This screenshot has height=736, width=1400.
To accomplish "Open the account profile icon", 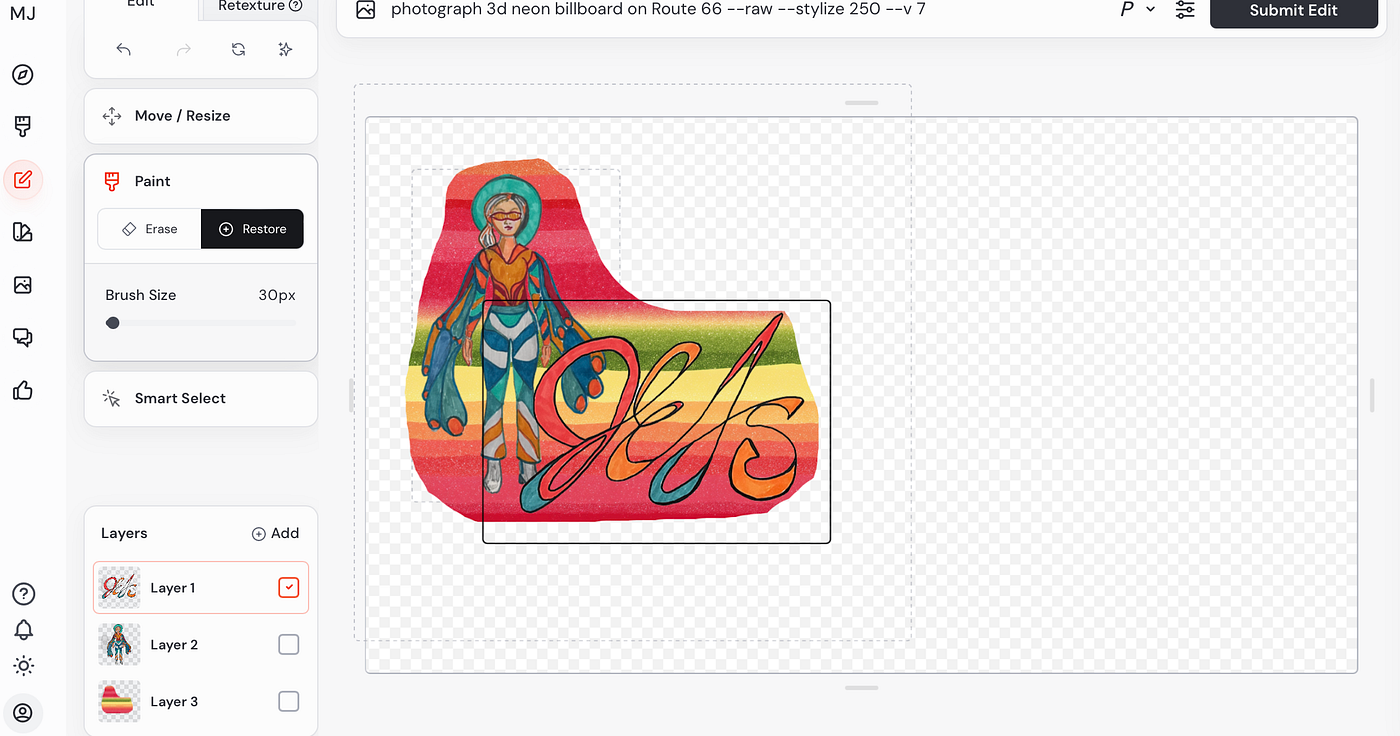I will coord(23,713).
